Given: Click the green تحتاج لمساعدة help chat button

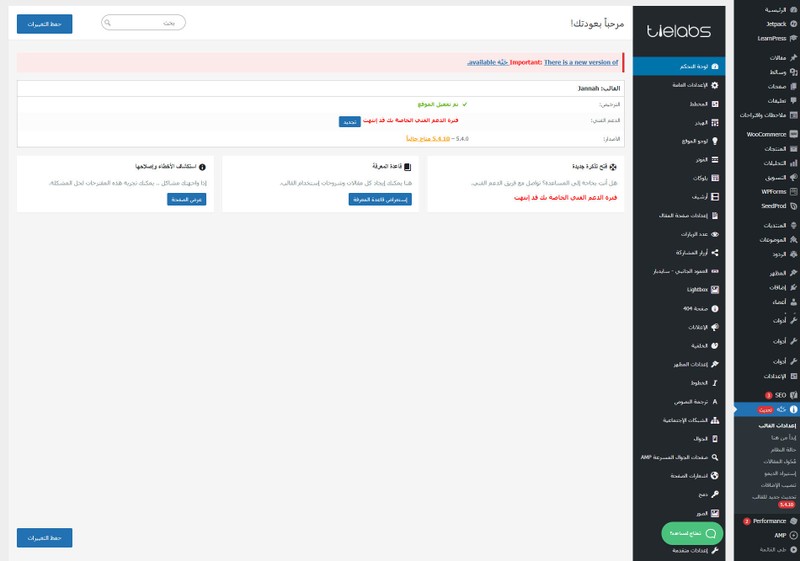Looking at the screenshot, I should click(692, 533).
